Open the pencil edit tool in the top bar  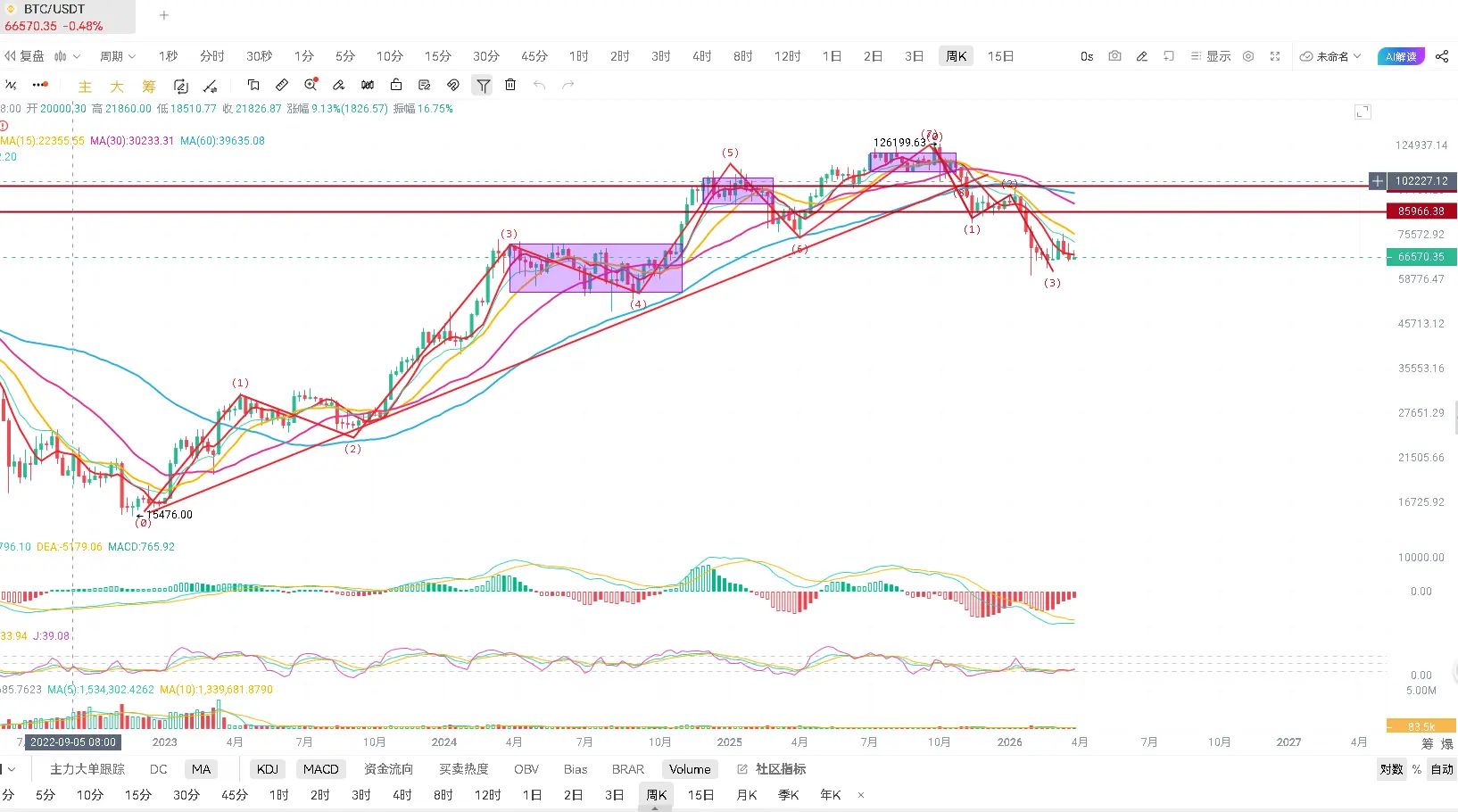(x=1141, y=56)
